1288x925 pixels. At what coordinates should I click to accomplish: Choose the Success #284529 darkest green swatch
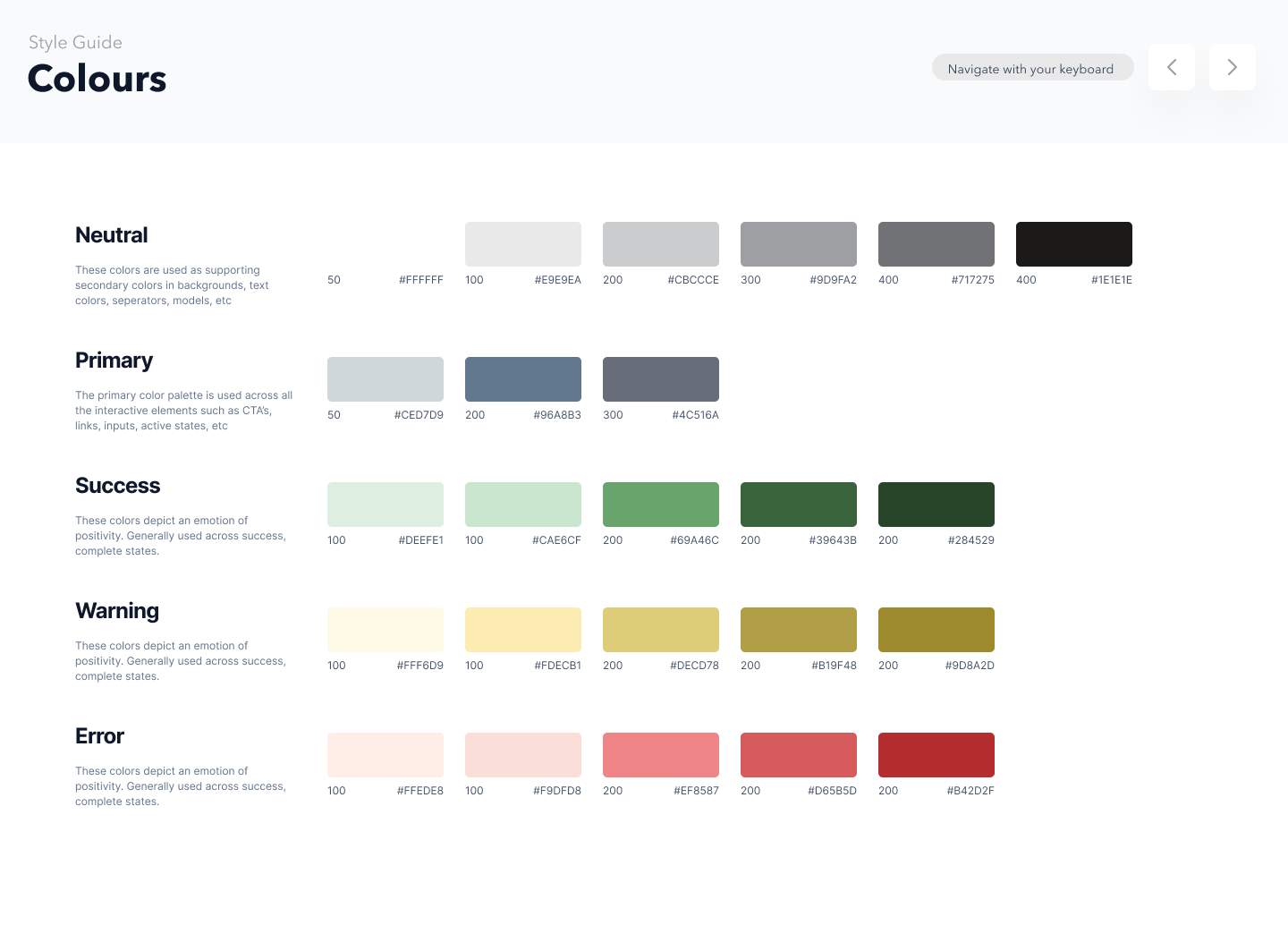(936, 505)
